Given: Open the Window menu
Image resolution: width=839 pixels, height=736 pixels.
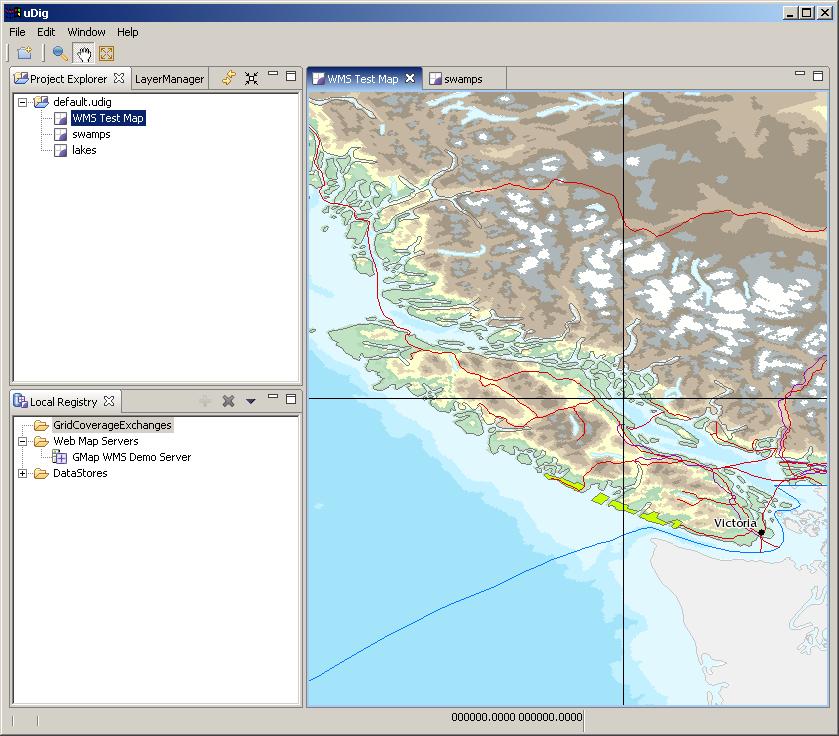Looking at the screenshot, I should 86,32.
